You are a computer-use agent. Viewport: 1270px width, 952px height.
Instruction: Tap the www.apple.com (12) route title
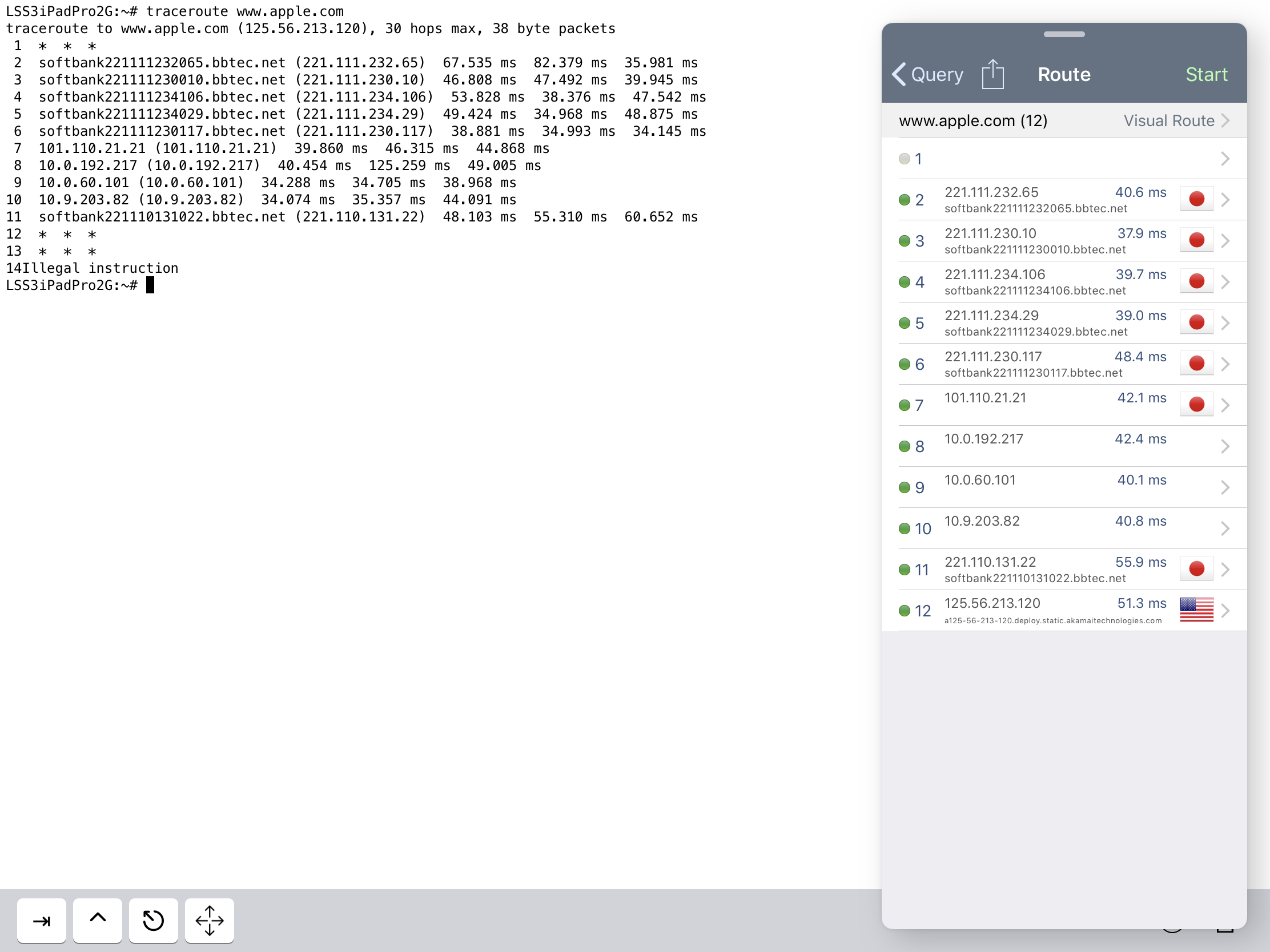(x=973, y=120)
